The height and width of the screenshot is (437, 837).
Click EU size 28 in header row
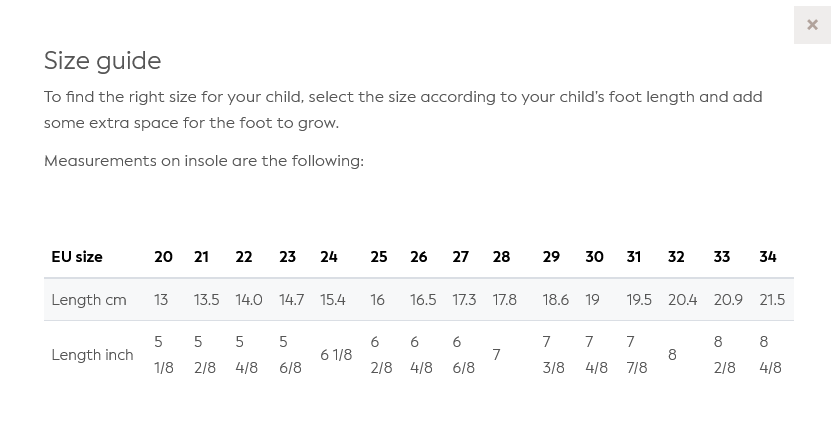pyautogui.click(x=501, y=257)
